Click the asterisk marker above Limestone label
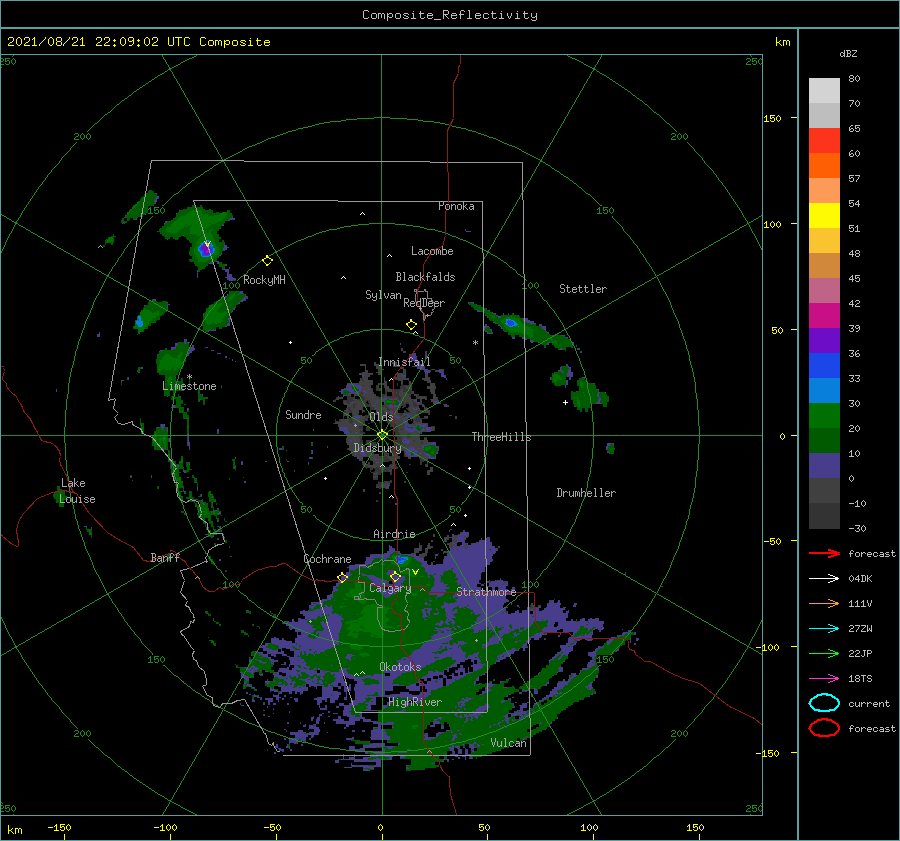900x841 pixels. [x=189, y=377]
